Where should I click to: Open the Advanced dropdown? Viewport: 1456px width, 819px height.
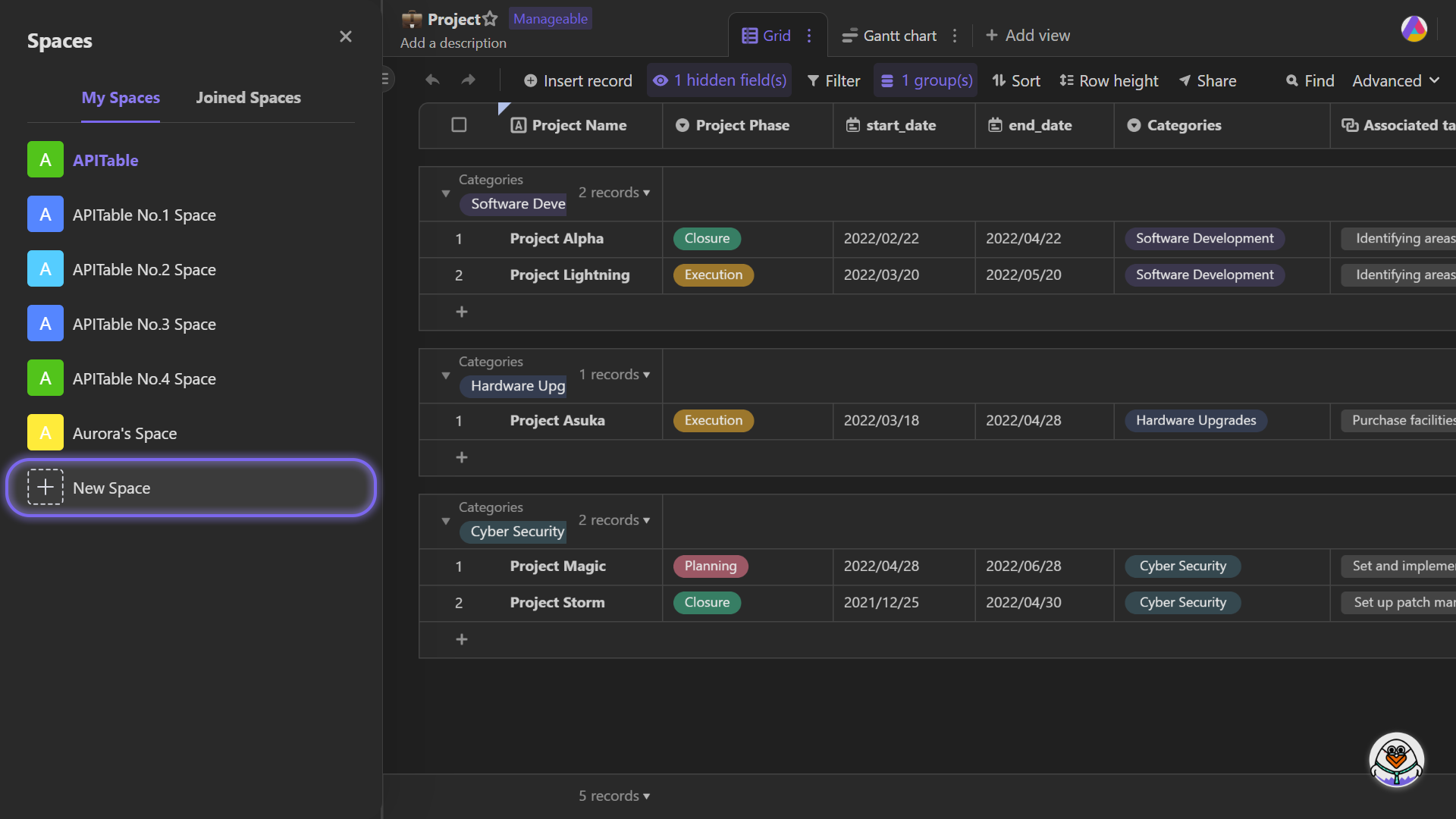[x=1395, y=80]
